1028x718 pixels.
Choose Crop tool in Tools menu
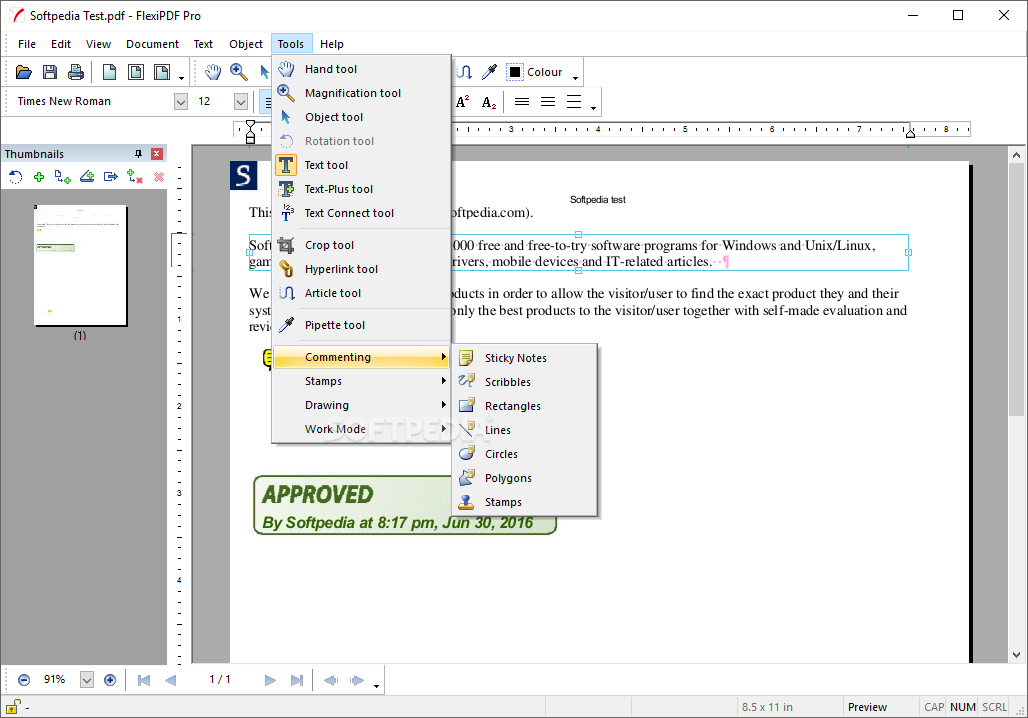[361, 245]
